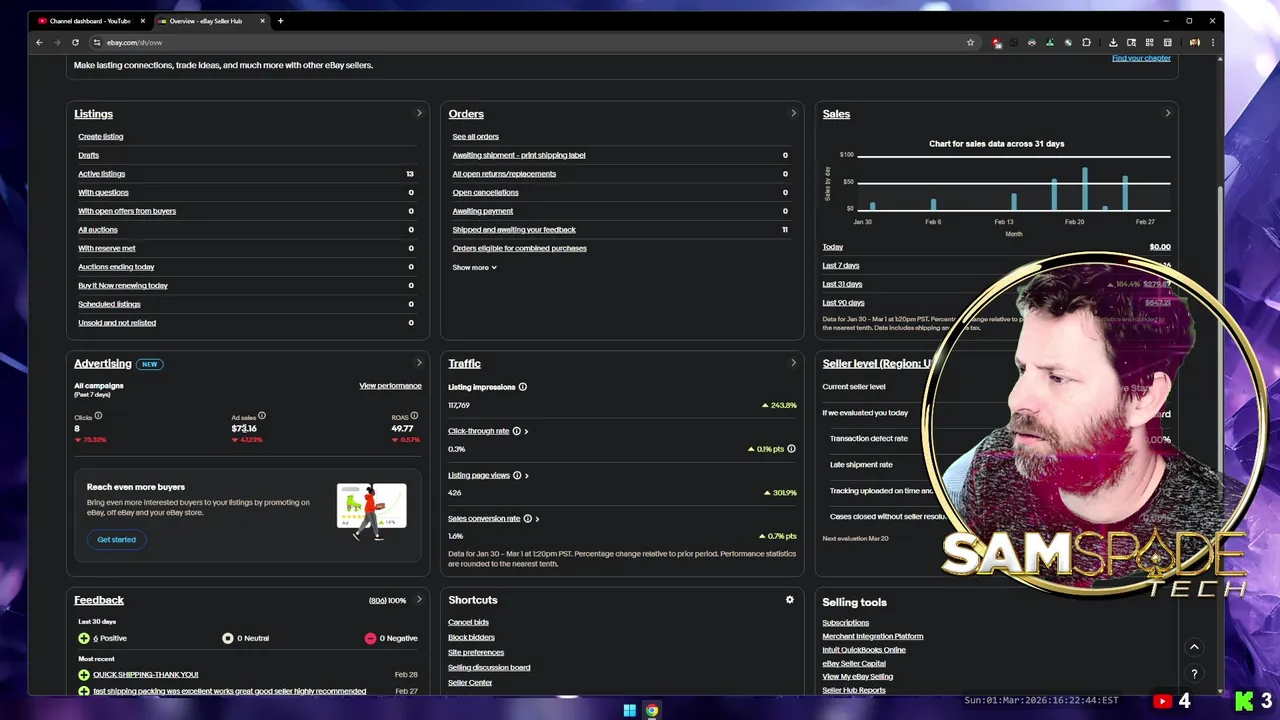Open Shipped and awaiting your feedback
Viewport: 1280px width, 720px height.
(514, 230)
